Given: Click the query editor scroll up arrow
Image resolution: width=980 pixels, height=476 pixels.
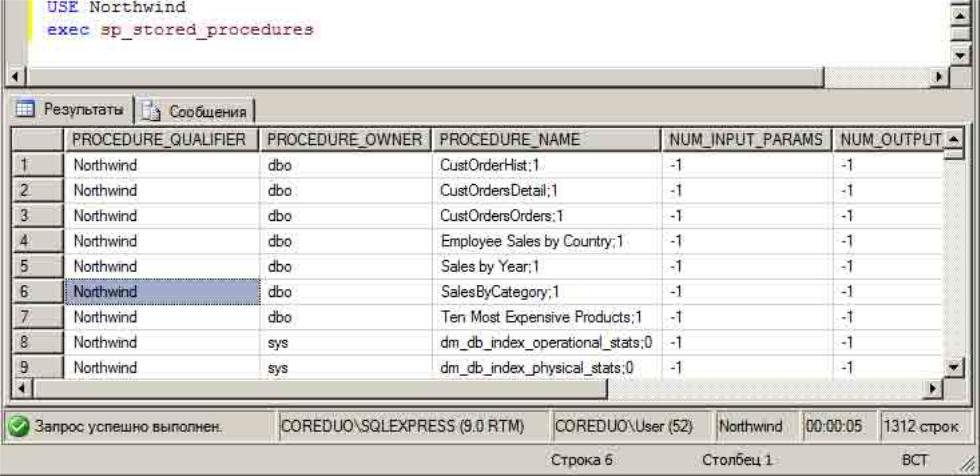Looking at the screenshot, I should tap(960, 14).
